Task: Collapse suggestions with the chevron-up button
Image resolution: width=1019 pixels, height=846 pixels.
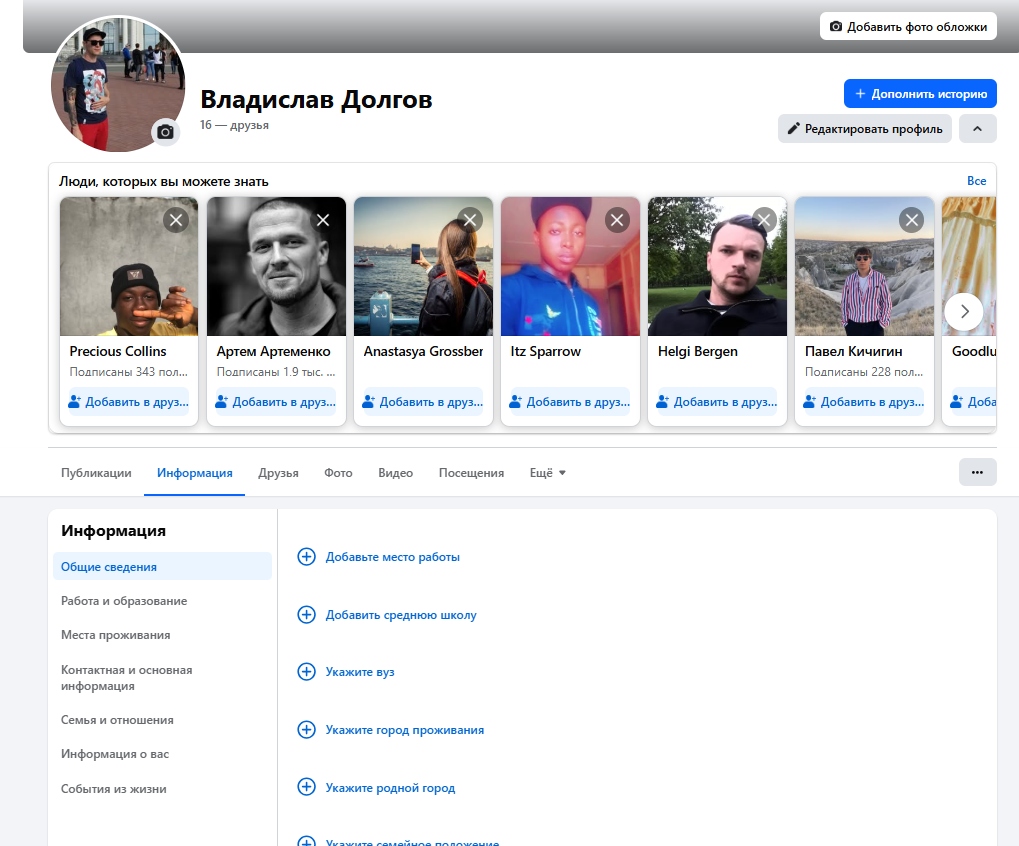Action: point(977,129)
